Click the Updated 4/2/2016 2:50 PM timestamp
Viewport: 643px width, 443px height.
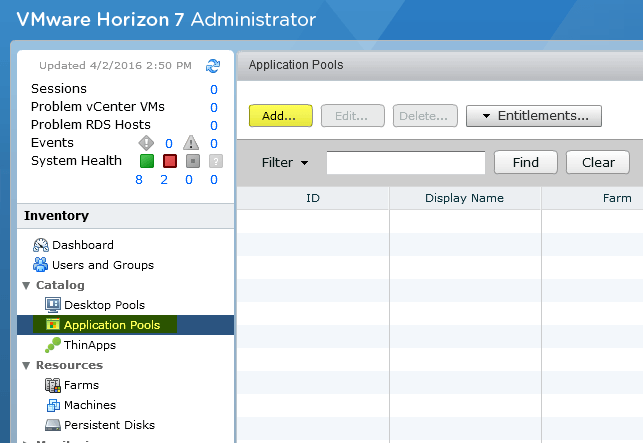click(x=115, y=66)
